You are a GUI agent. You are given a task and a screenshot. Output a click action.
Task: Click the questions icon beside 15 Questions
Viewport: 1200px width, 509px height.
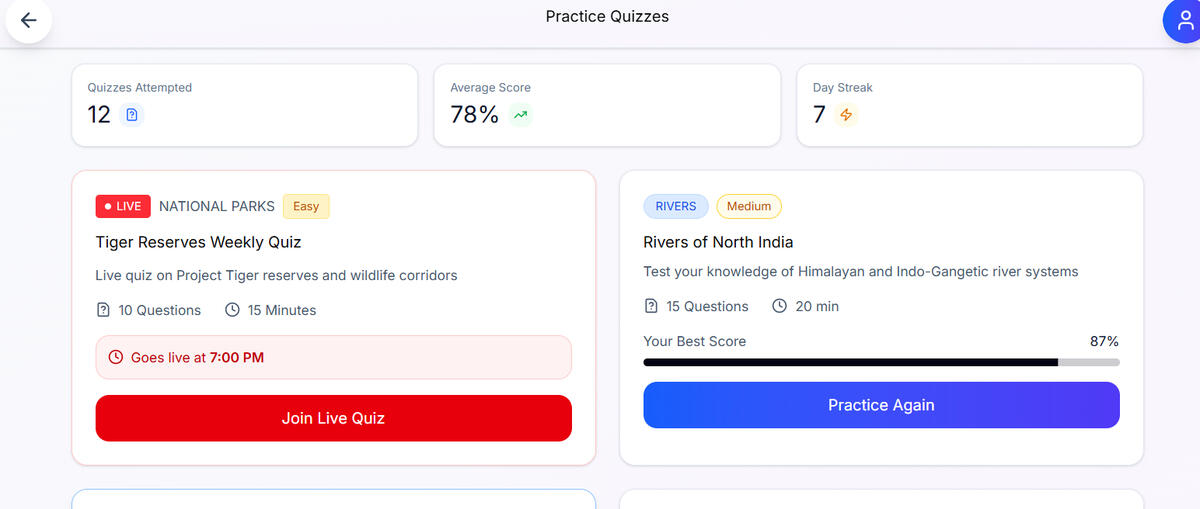pyautogui.click(x=651, y=306)
